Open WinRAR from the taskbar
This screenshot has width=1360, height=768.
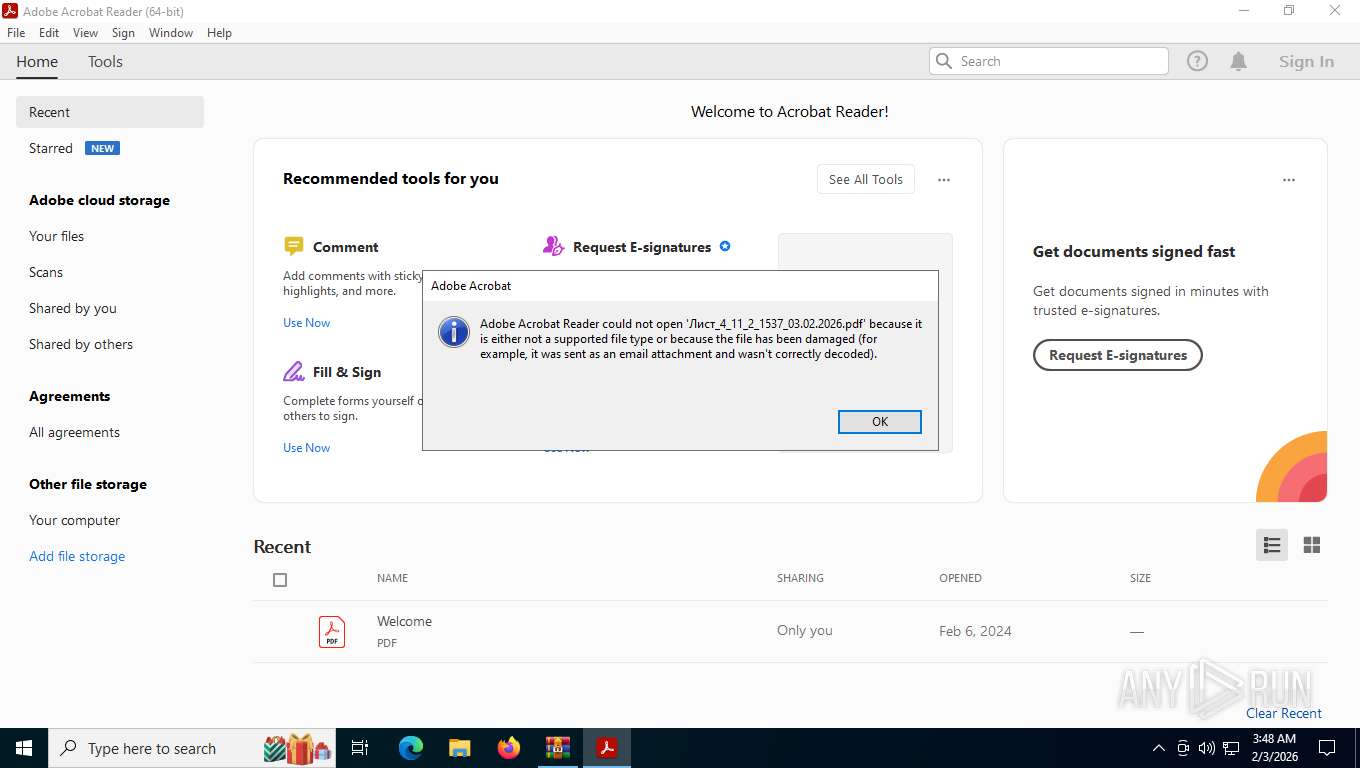tap(558, 748)
